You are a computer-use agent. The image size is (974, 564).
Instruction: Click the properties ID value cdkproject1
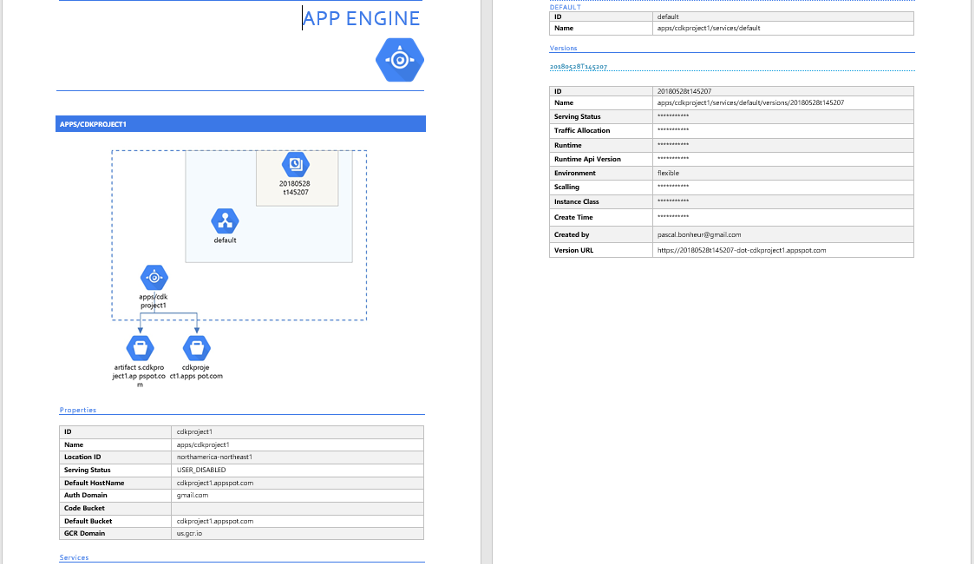194,432
